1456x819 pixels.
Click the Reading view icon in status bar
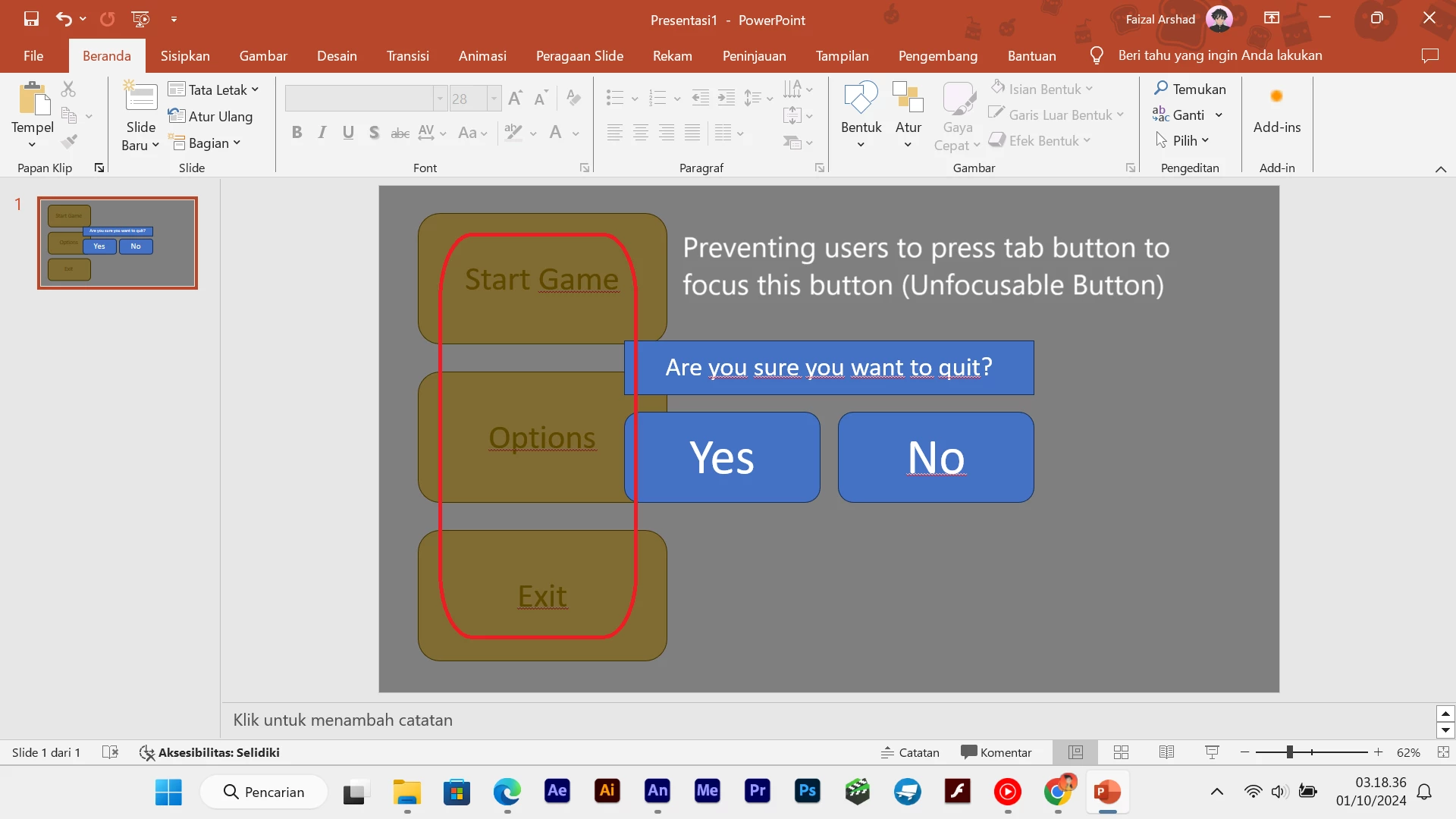pos(1166,752)
